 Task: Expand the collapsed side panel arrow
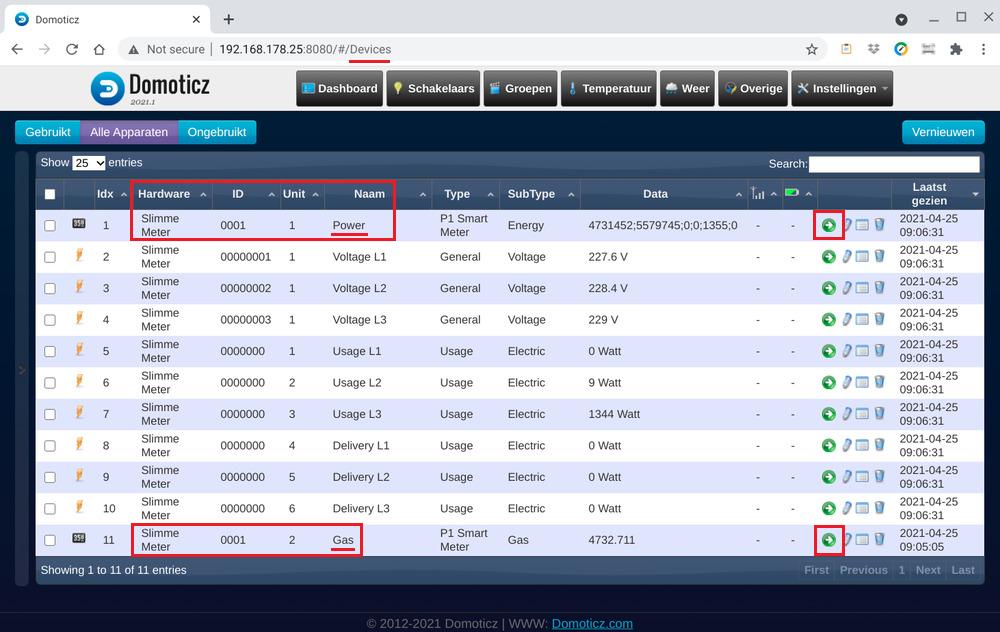point(22,370)
